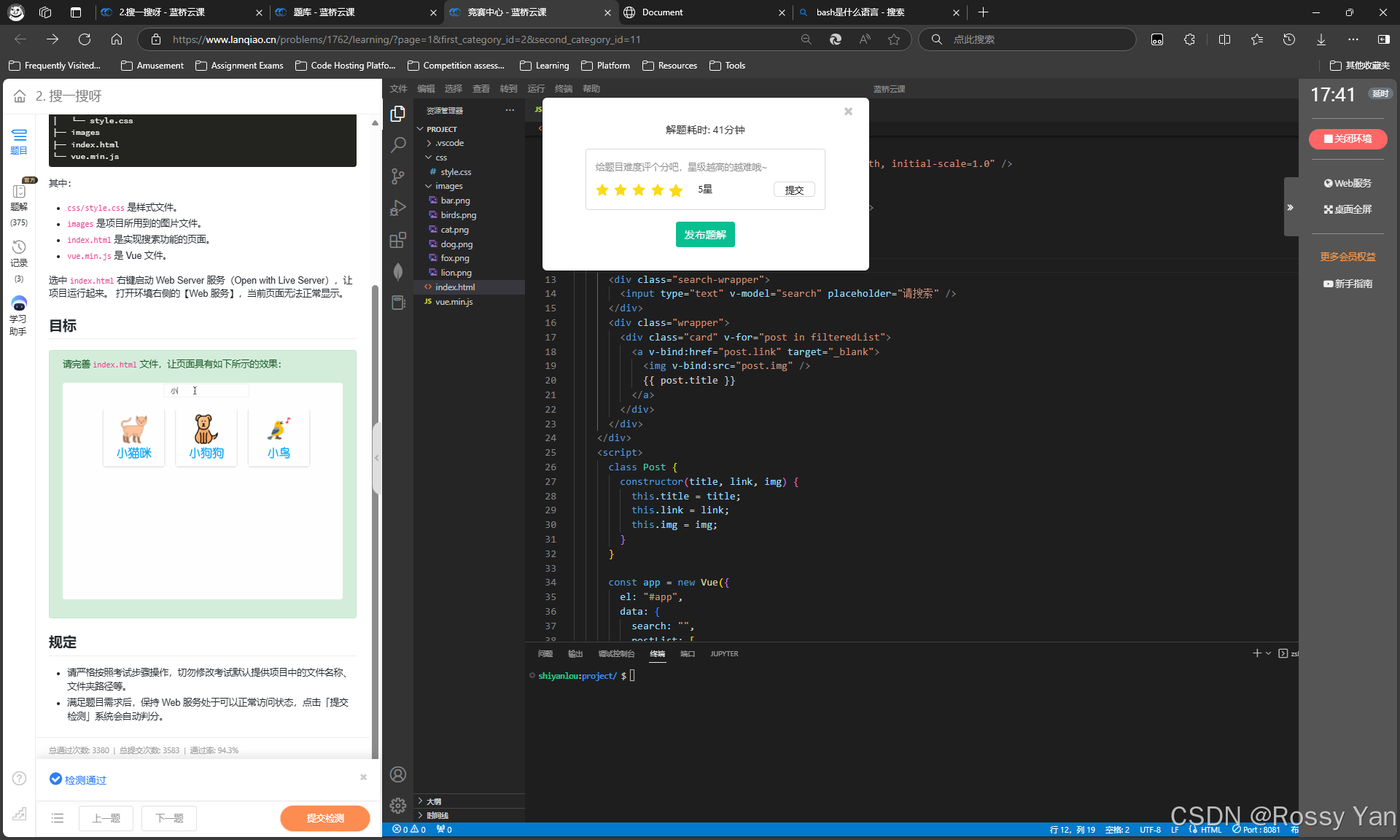The height and width of the screenshot is (840, 1400).
Task: Add the page to favorites with the star icon
Action: (894, 39)
